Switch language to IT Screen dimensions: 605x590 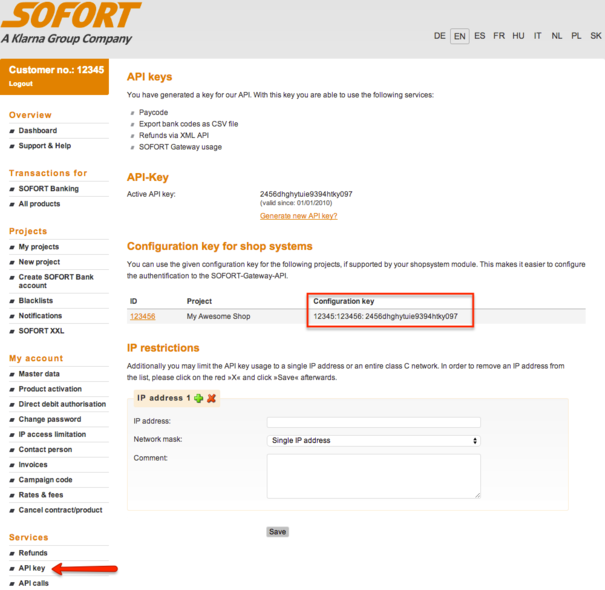click(537, 36)
